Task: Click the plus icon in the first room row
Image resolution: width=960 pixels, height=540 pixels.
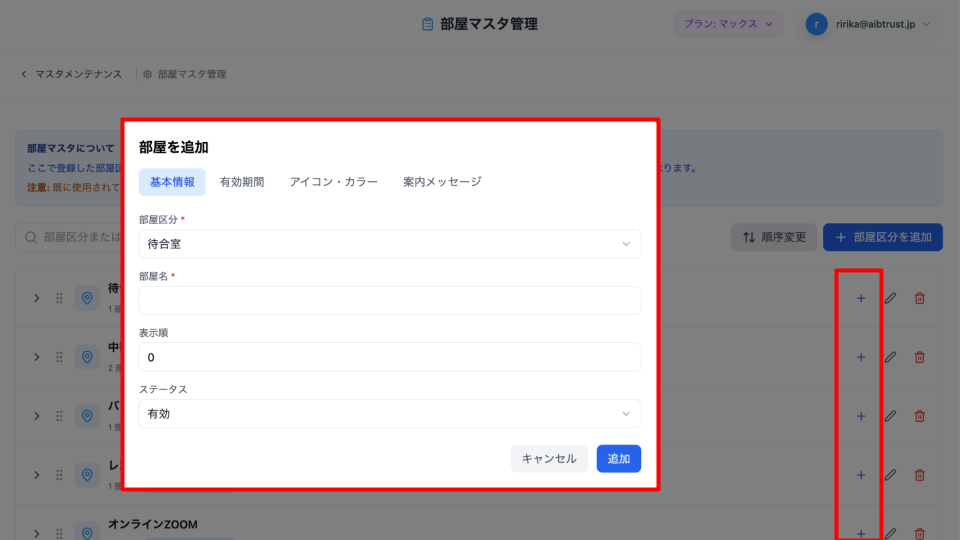Action: pos(860,298)
